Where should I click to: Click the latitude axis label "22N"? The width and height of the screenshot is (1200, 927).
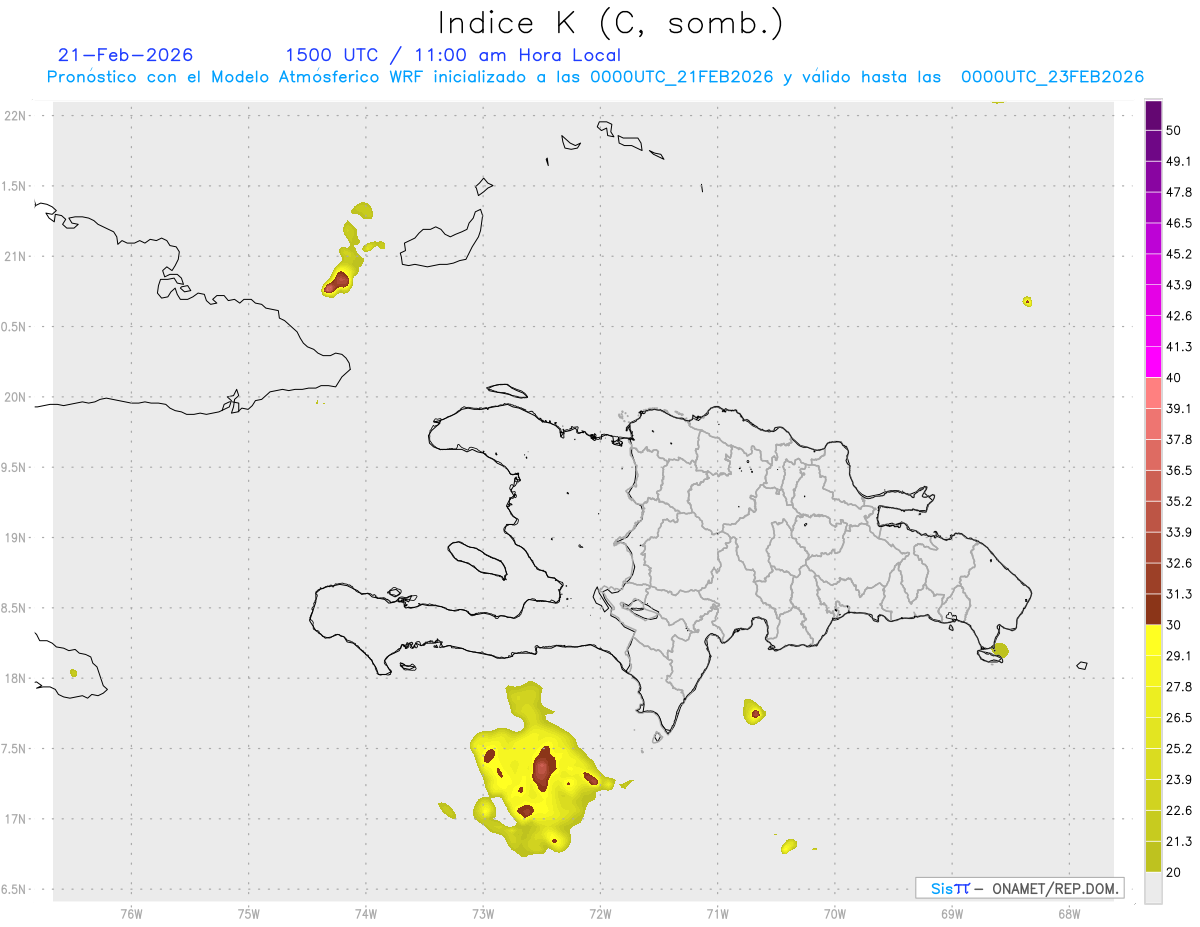tap(17, 116)
